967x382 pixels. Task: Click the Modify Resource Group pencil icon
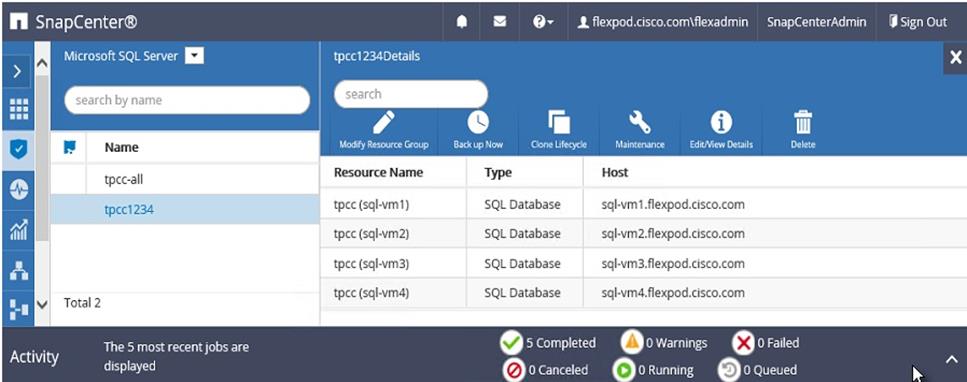click(384, 123)
